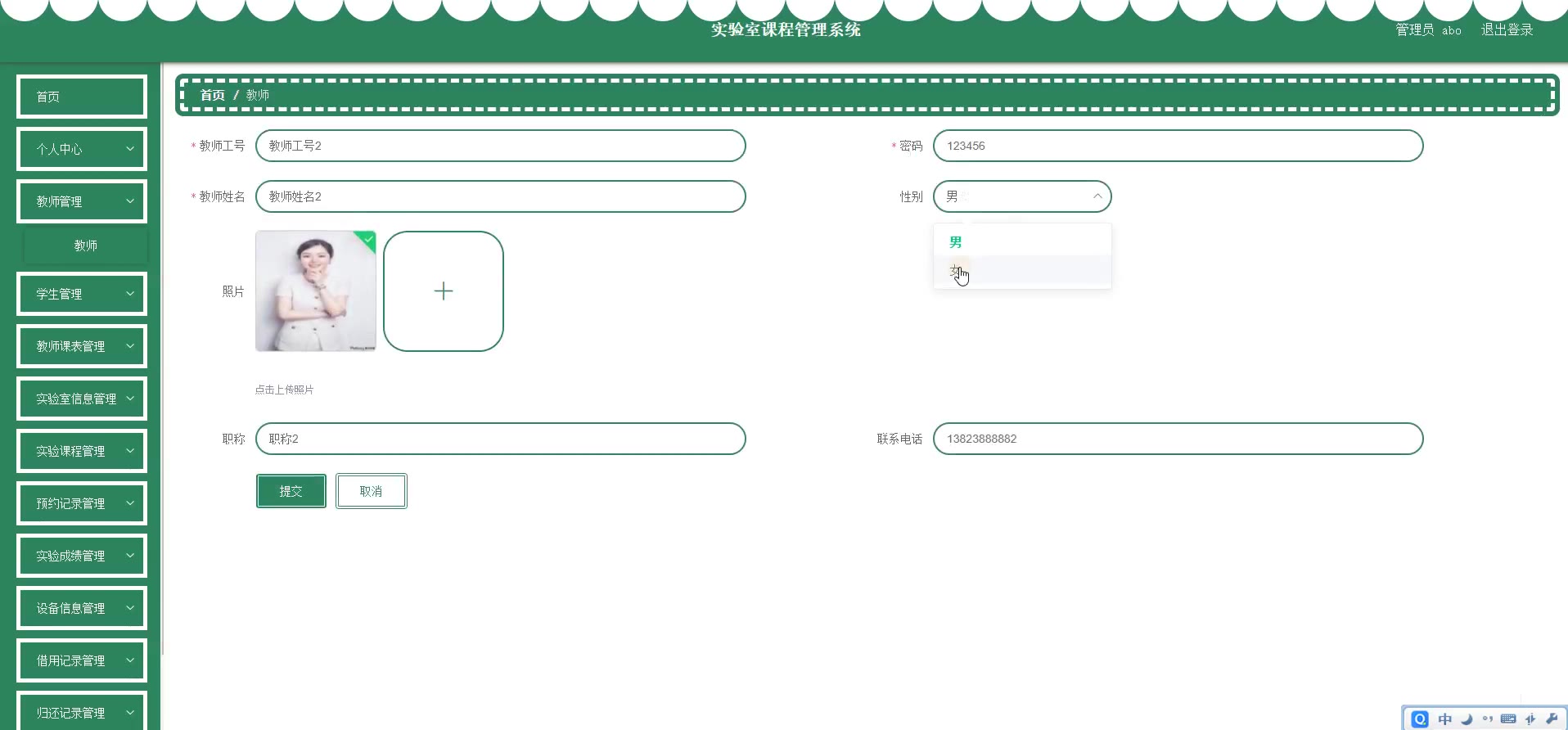Expand 教师课表管理 sidebar menu
Viewport: 1568px width, 730px height.
pos(82,346)
